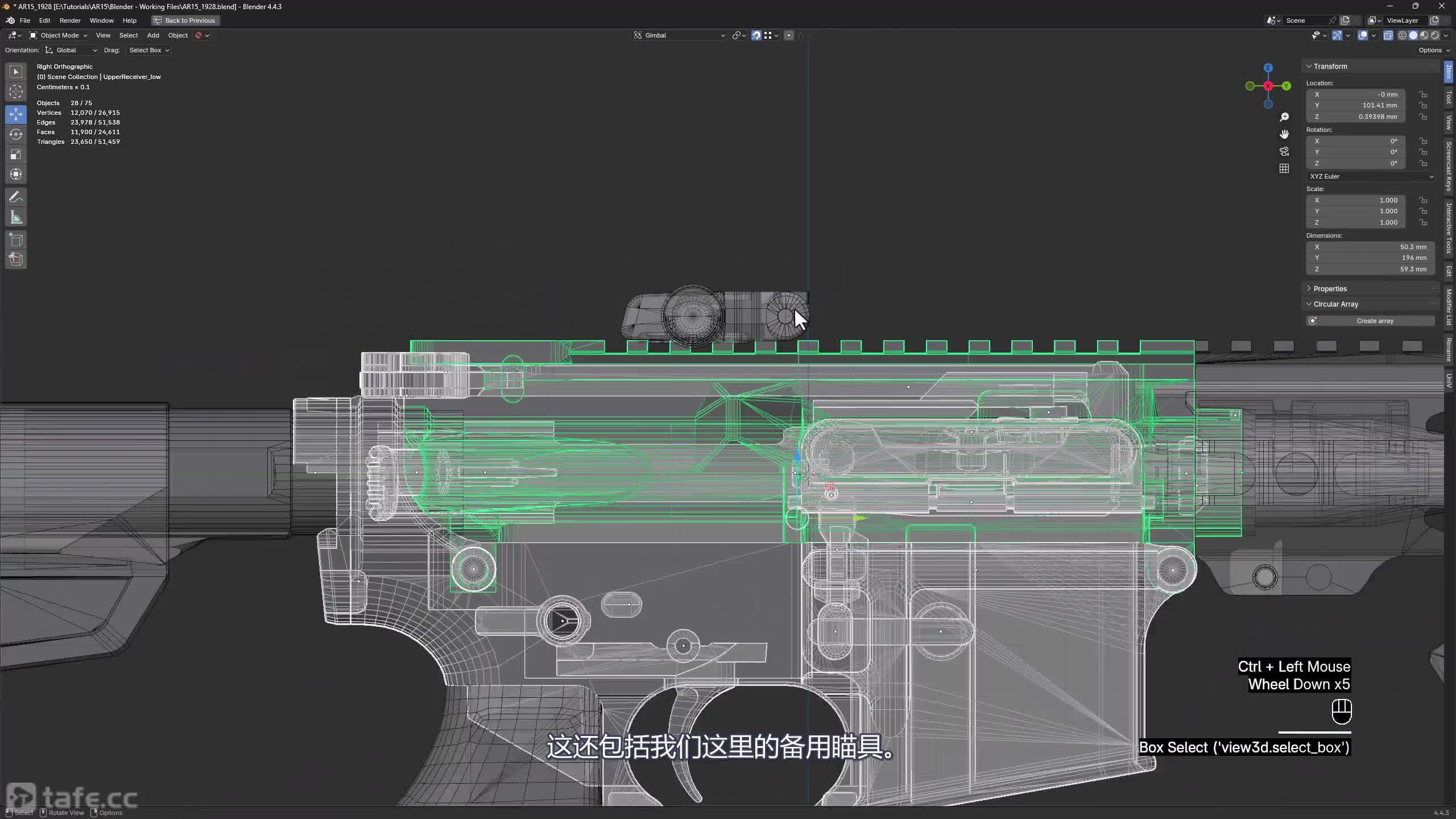Open the XYZ Euler rotation mode dropdown

click(x=1371, y=176)
